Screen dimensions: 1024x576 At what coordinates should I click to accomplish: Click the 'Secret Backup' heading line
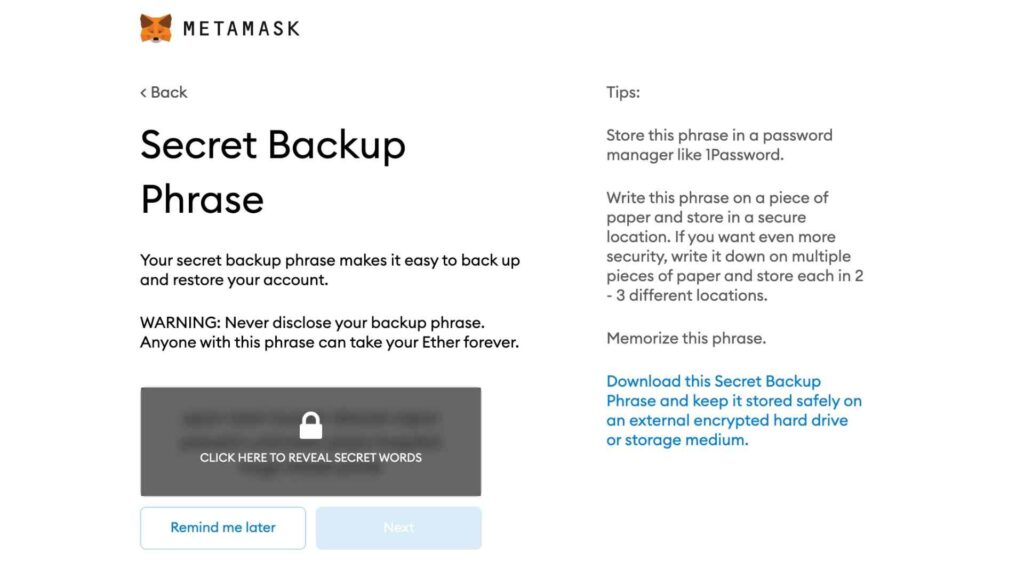click(x=273, y=144)
